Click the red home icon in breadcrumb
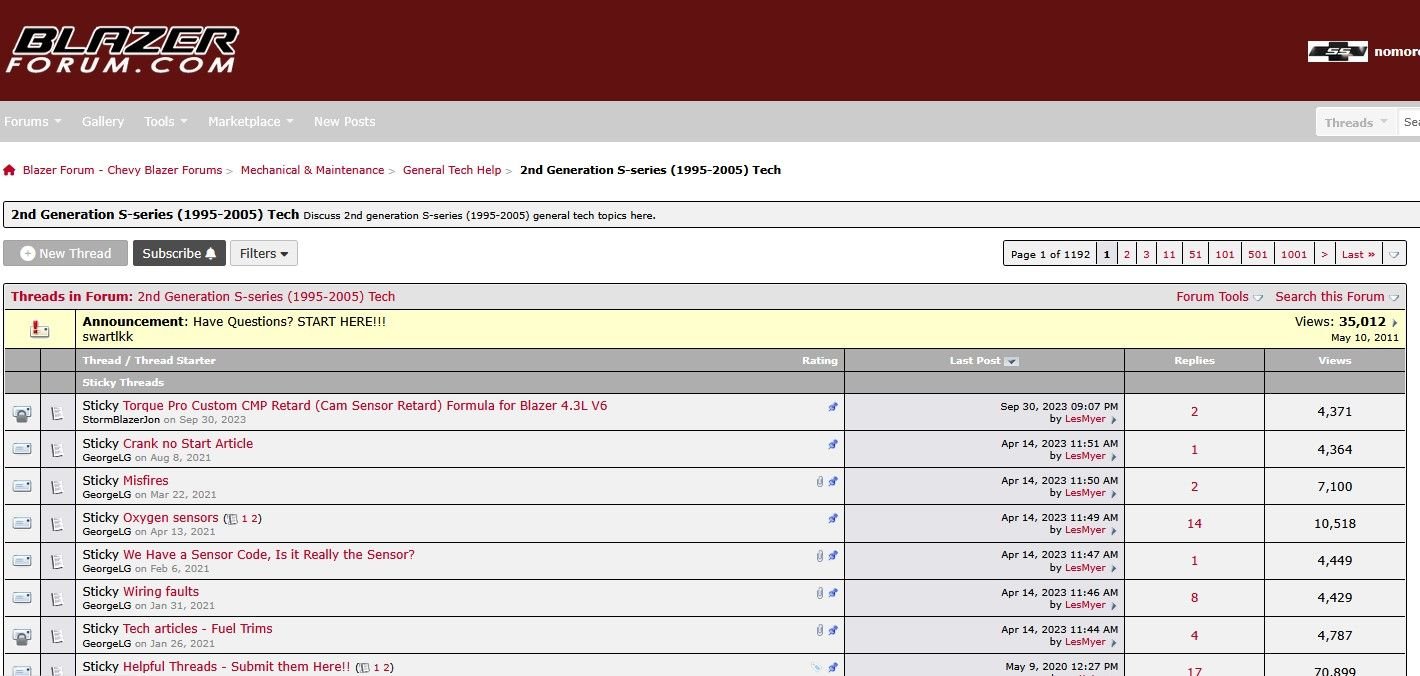The width and height of the screenshot is (1420, 676). tap(9, 171)
